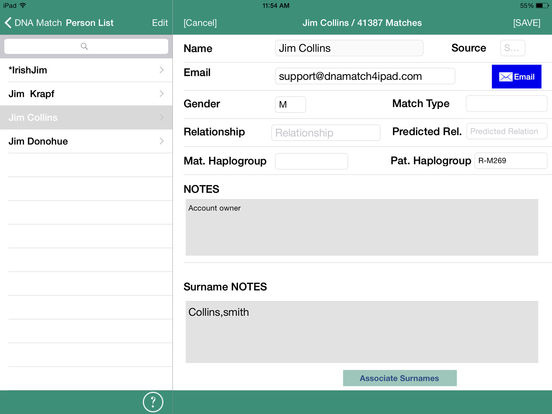
Task: Click the Surname NOTES heading
Action: [225, 287]
